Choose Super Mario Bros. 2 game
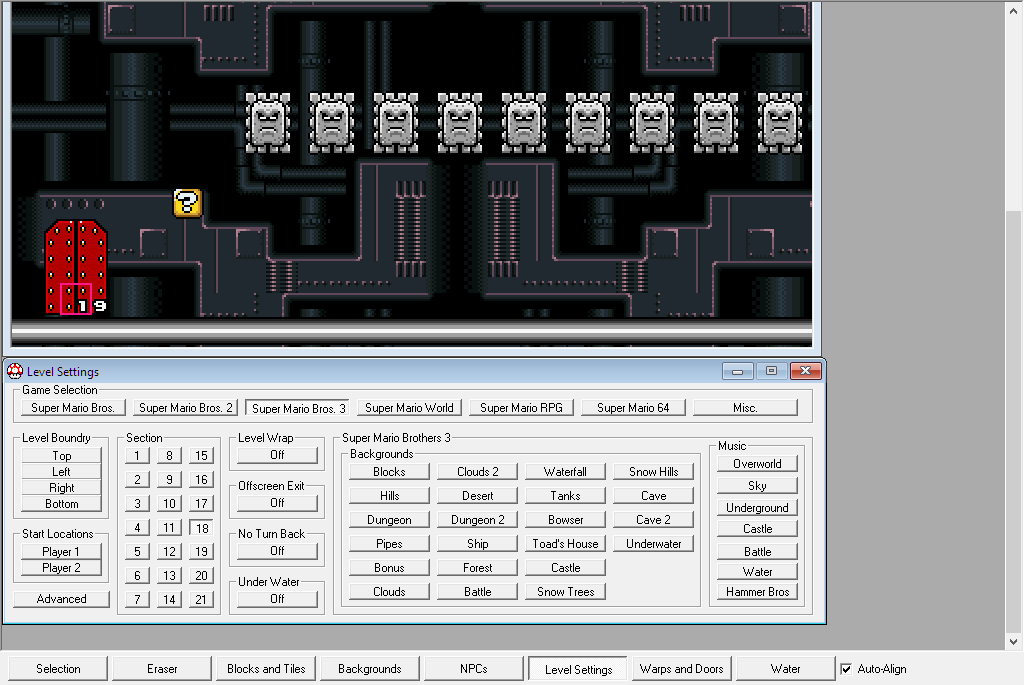1024x685 pixels. (185, 408)
